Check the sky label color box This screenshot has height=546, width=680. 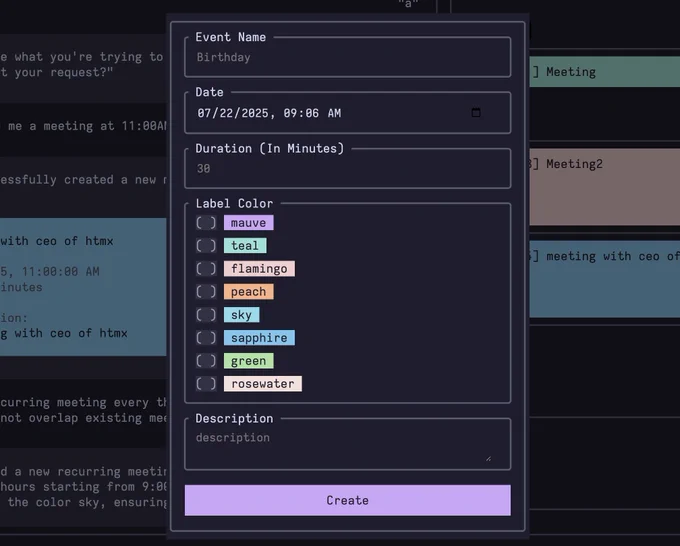click(206, 315)
